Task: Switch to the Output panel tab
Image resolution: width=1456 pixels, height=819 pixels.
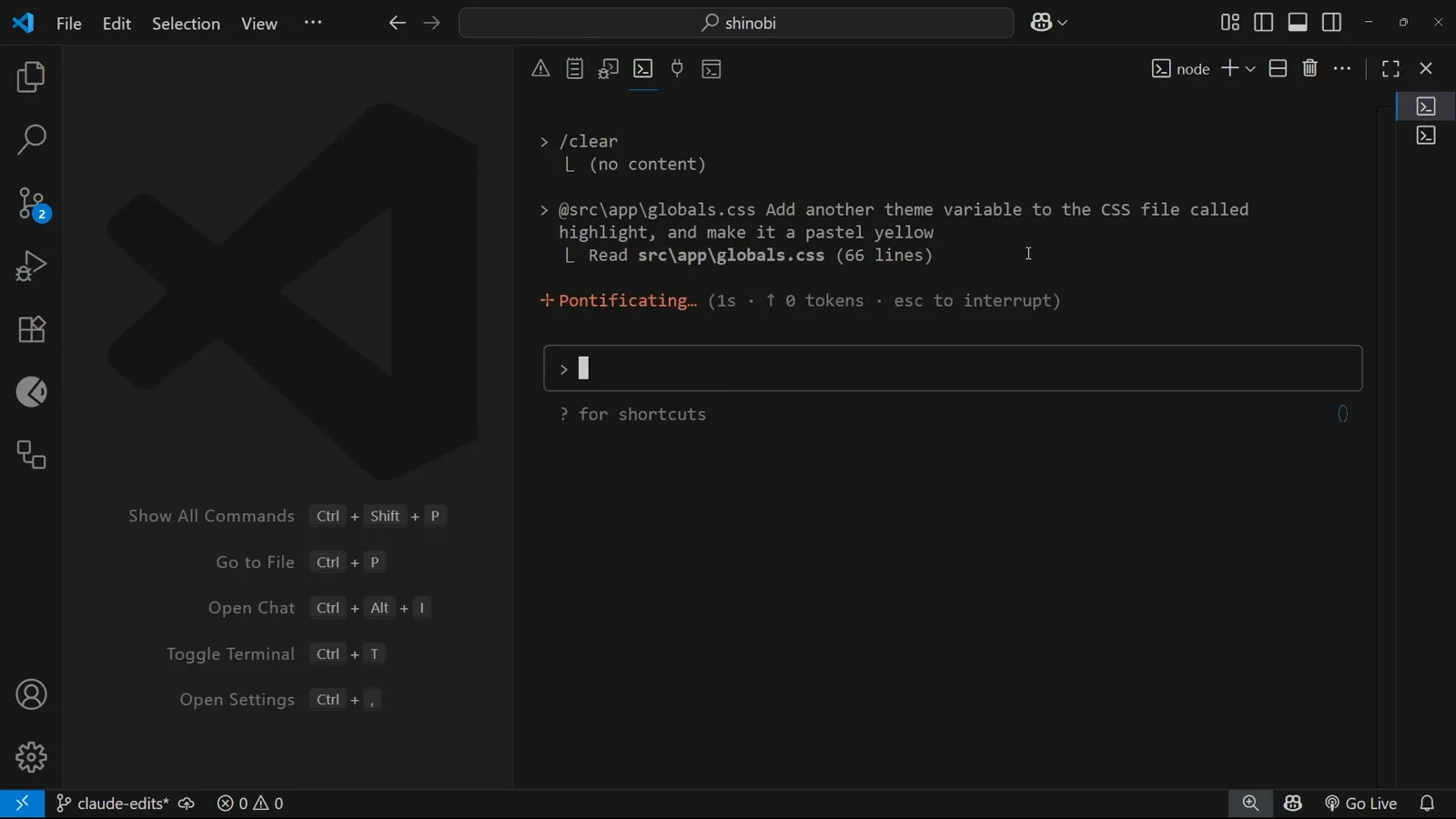Action: pyautogui.click(x=575, y=69)
